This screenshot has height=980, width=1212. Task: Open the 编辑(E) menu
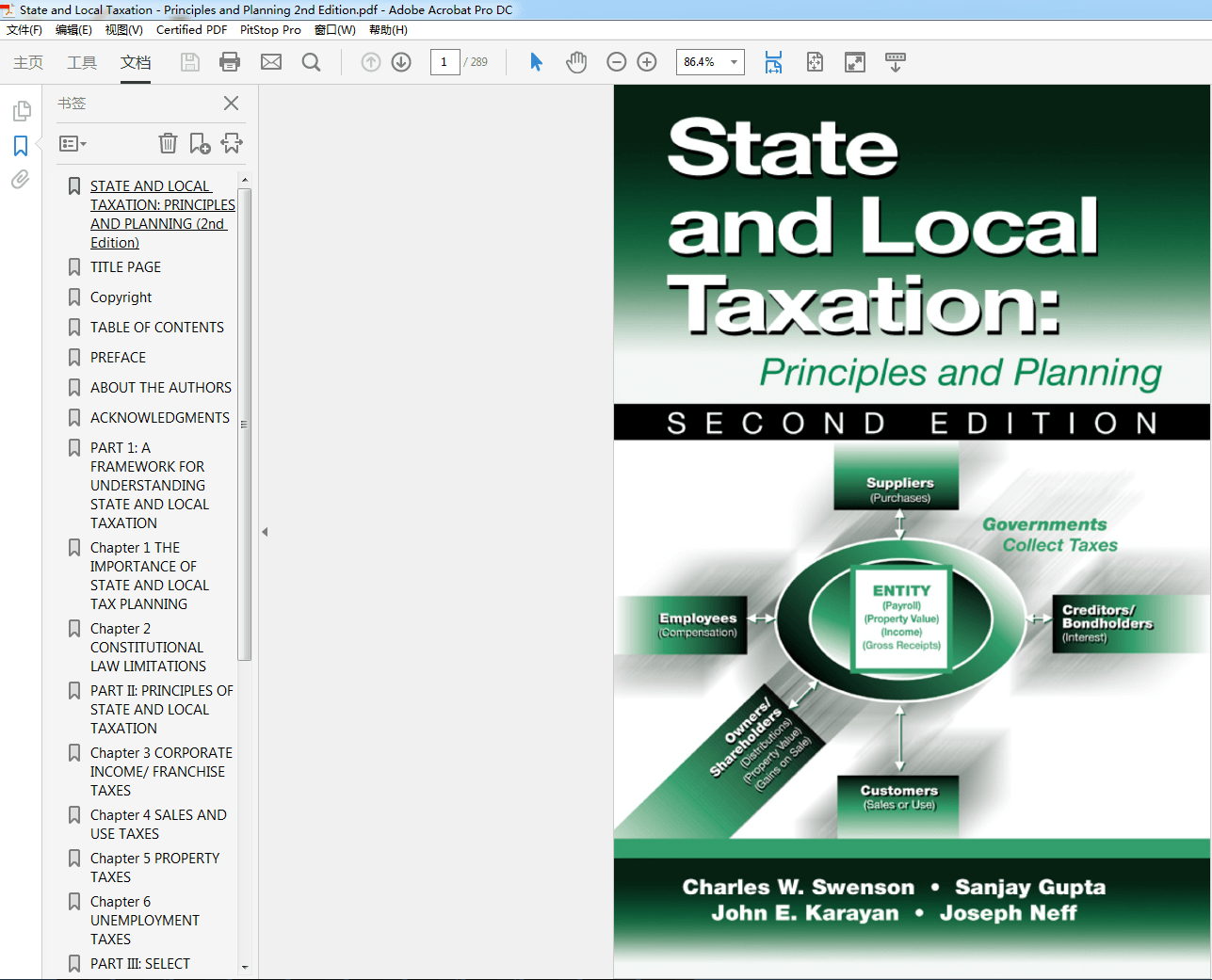[x=73, y=30]
